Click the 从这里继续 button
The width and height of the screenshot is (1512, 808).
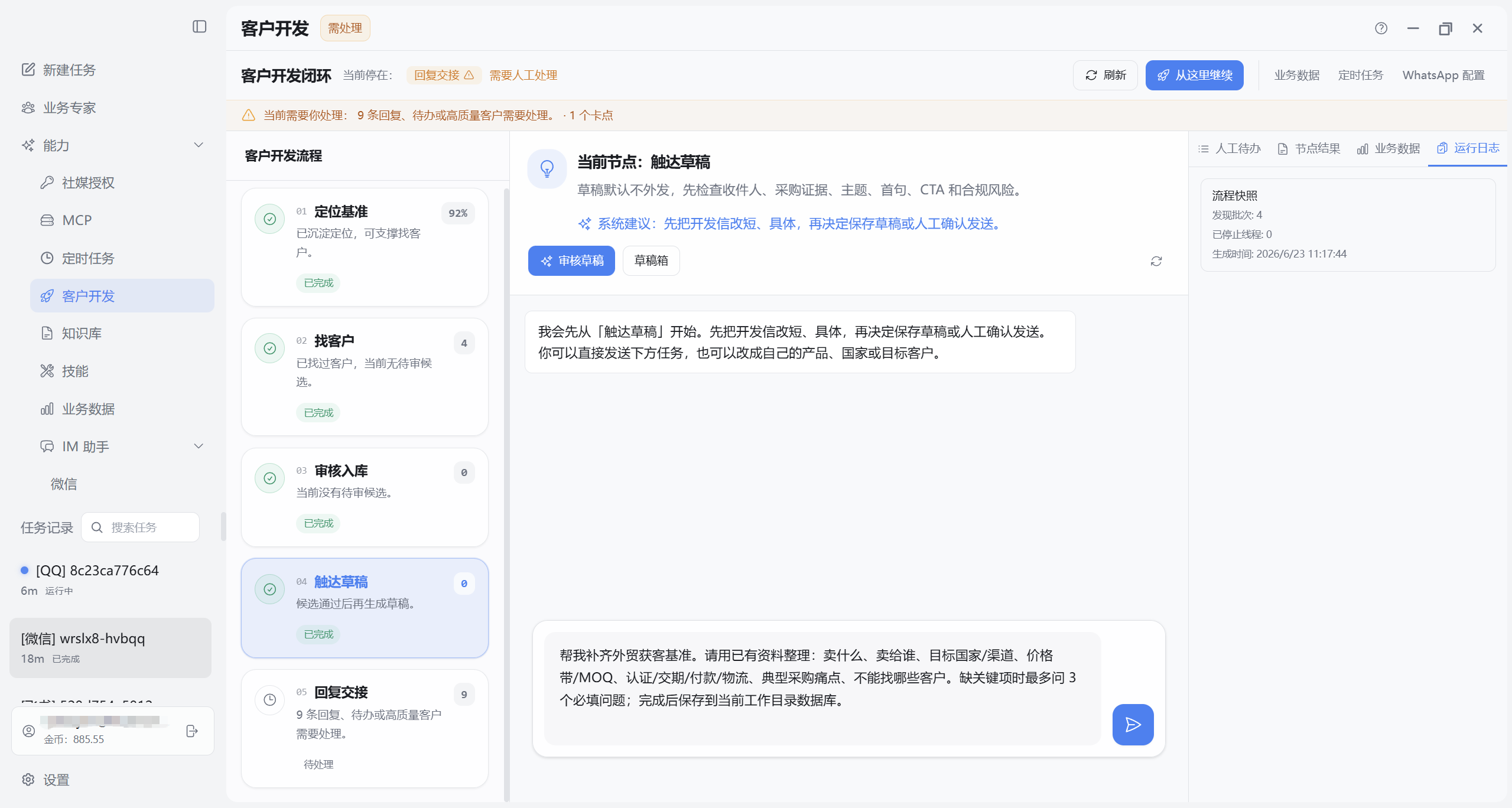pyautogui.click(x=1194, y=75)
